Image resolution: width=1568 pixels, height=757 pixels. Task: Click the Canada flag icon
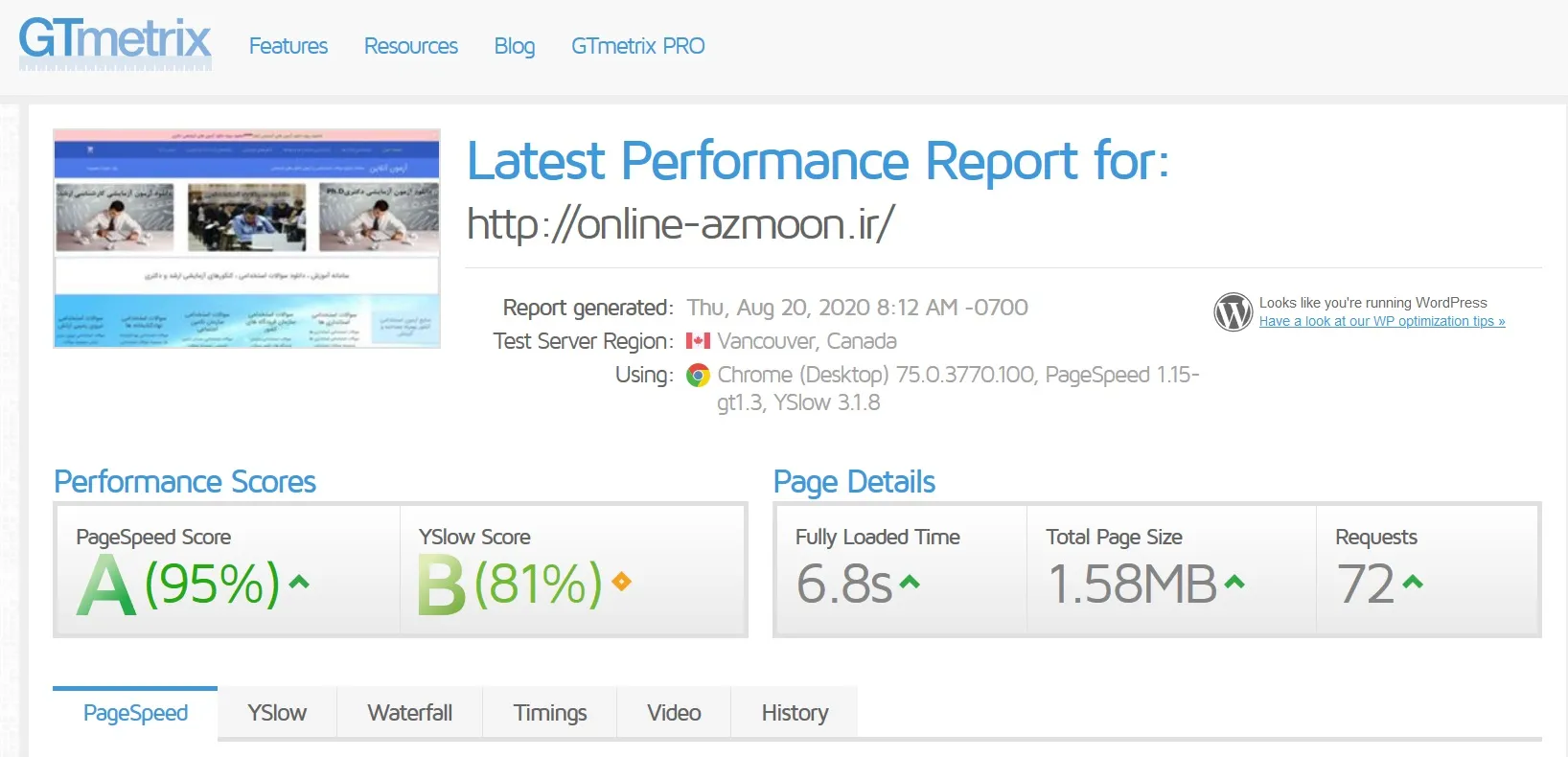[x=698, y=341]
